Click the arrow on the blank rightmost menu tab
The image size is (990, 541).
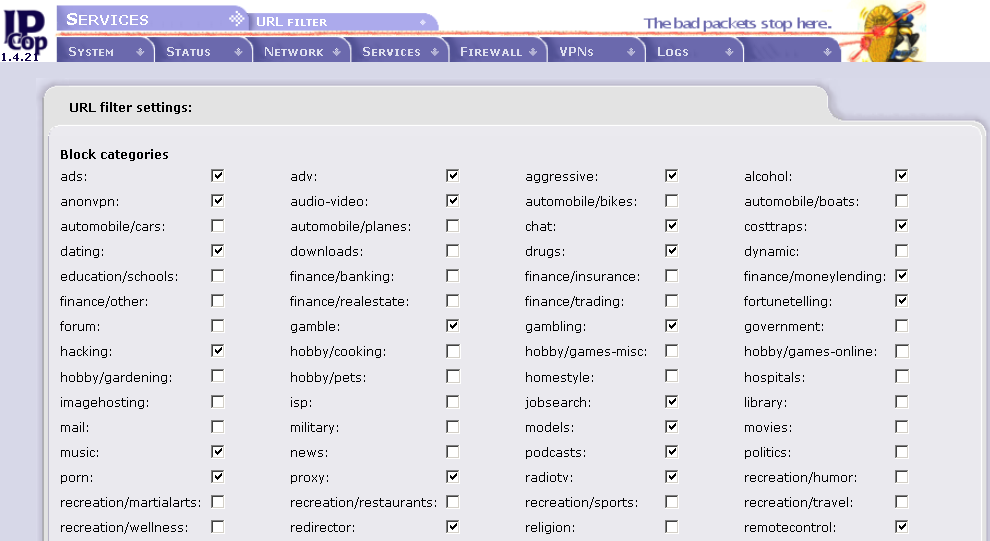pos(827,52)
